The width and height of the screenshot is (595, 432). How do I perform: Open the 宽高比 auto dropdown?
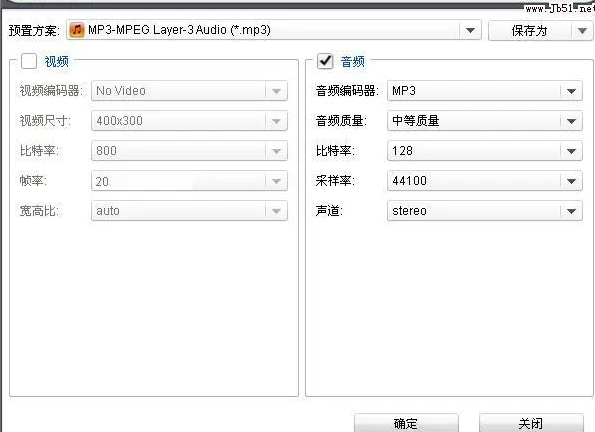pyautogui.click(x=189, y=211)
